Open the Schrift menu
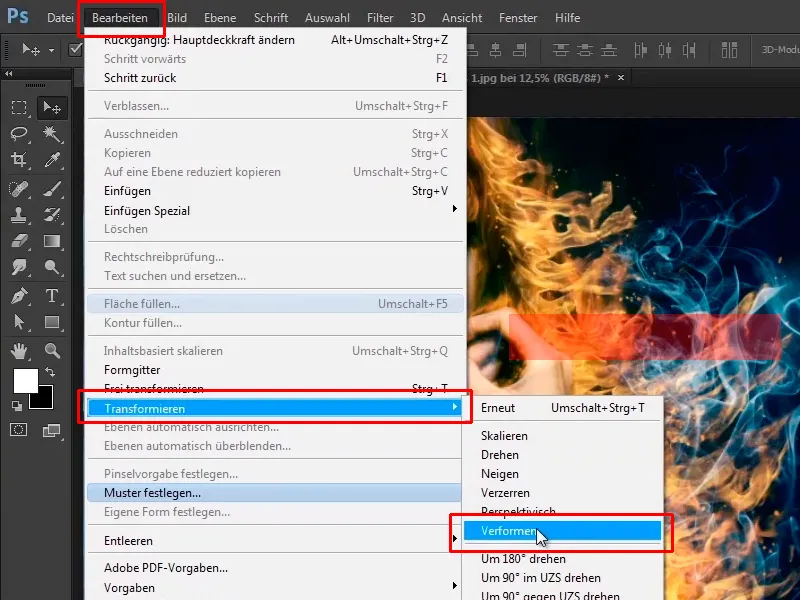800x600 pixels. tap(271, 18)
